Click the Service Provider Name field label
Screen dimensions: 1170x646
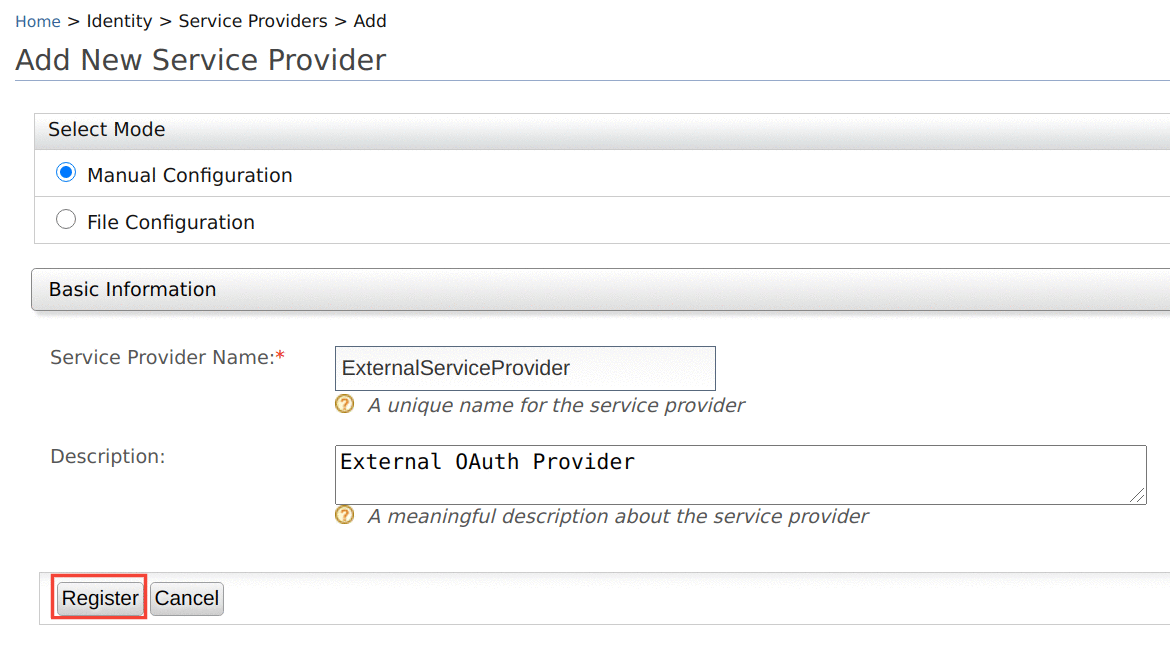(x=162, y=357)
